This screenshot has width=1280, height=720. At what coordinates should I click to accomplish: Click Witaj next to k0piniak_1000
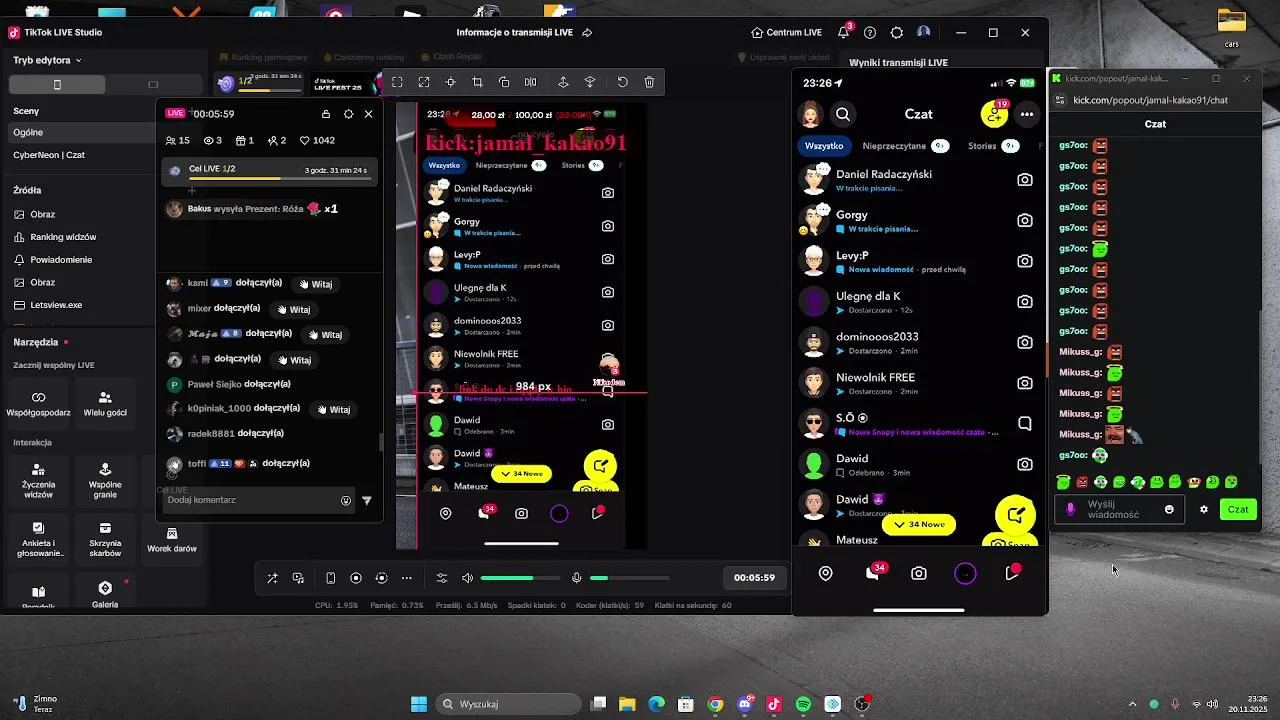point(334,410)
